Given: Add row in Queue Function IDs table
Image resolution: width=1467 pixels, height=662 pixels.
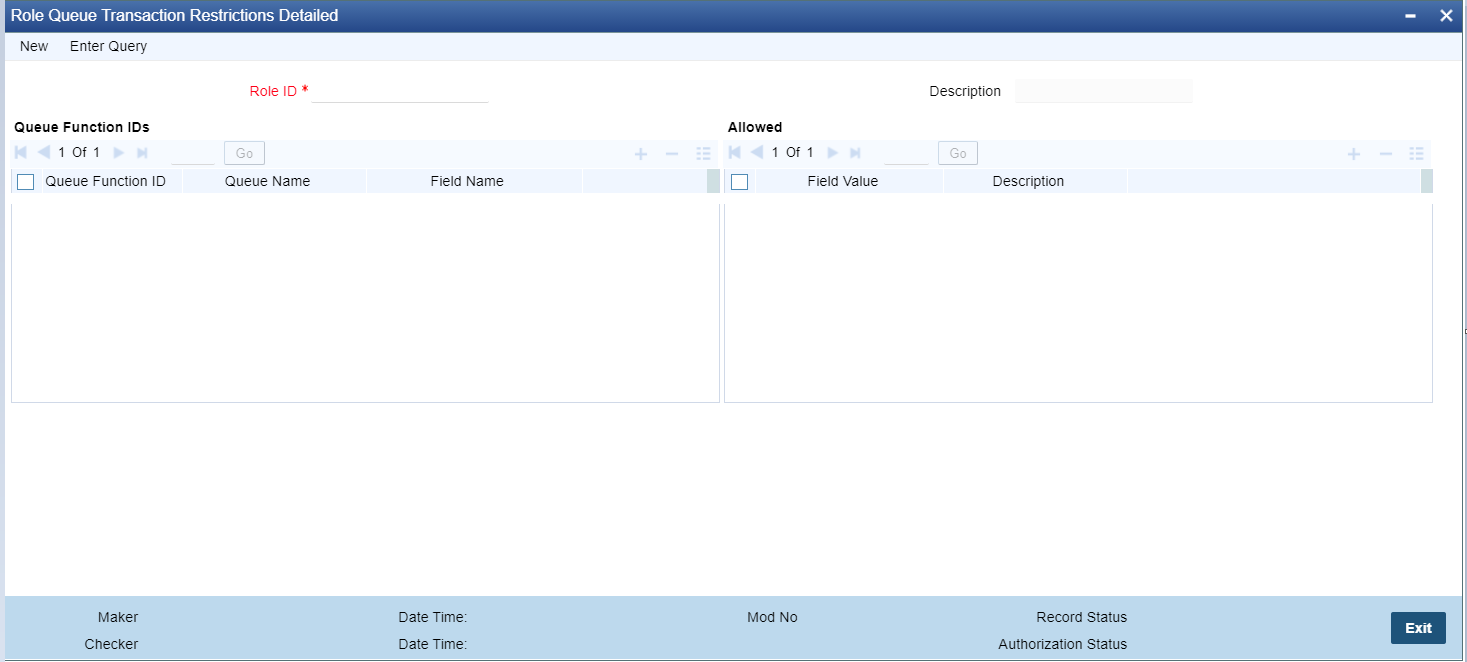Looking at the screenshot, I should coord(641,154).
